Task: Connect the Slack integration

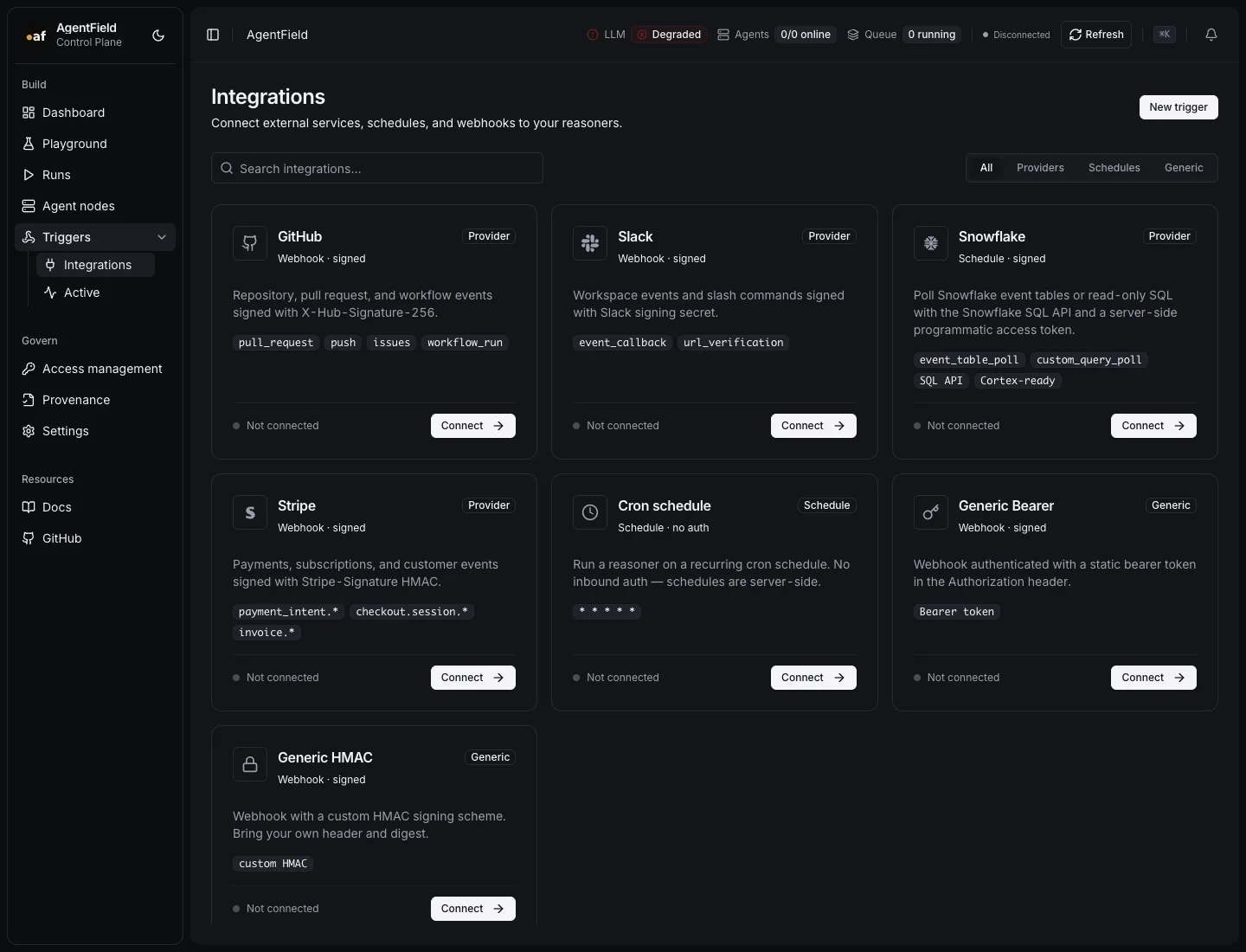Action: 813,426
